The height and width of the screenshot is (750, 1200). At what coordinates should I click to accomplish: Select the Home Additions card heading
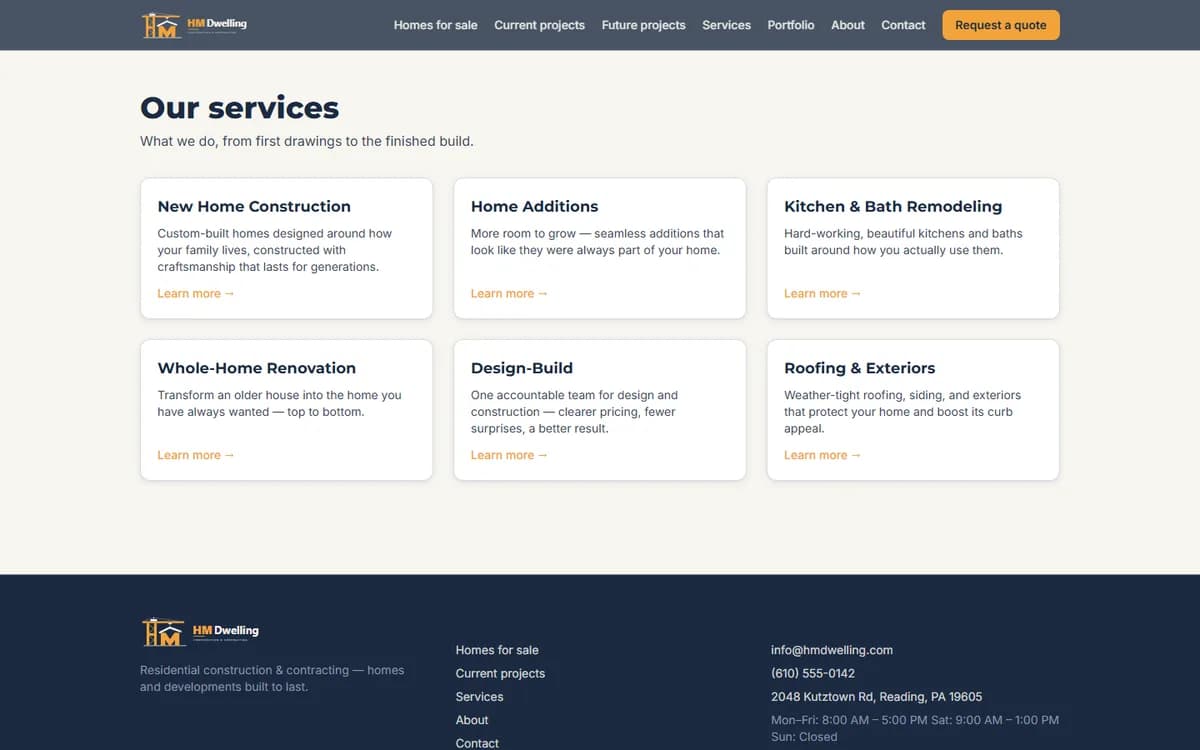tap(534, 206)
